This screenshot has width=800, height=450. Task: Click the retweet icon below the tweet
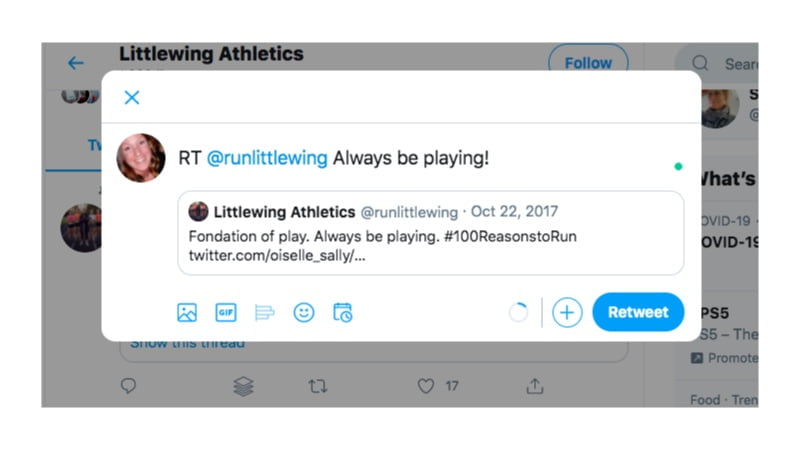coord(317,386)
